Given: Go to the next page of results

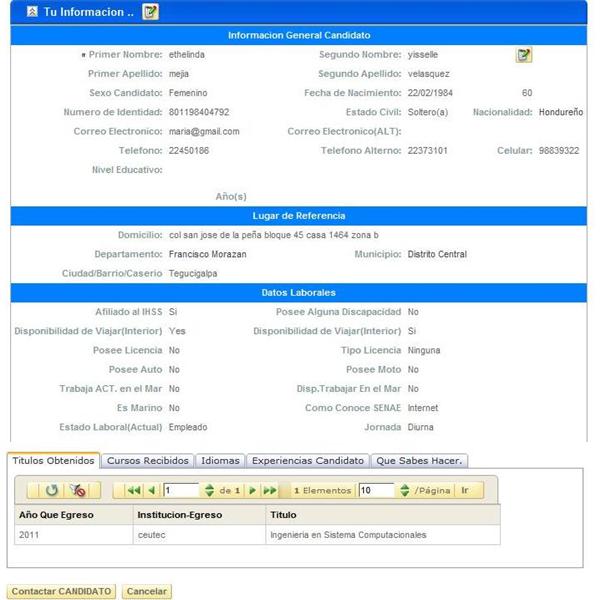Looking at the screenshot, I should 253,491.
